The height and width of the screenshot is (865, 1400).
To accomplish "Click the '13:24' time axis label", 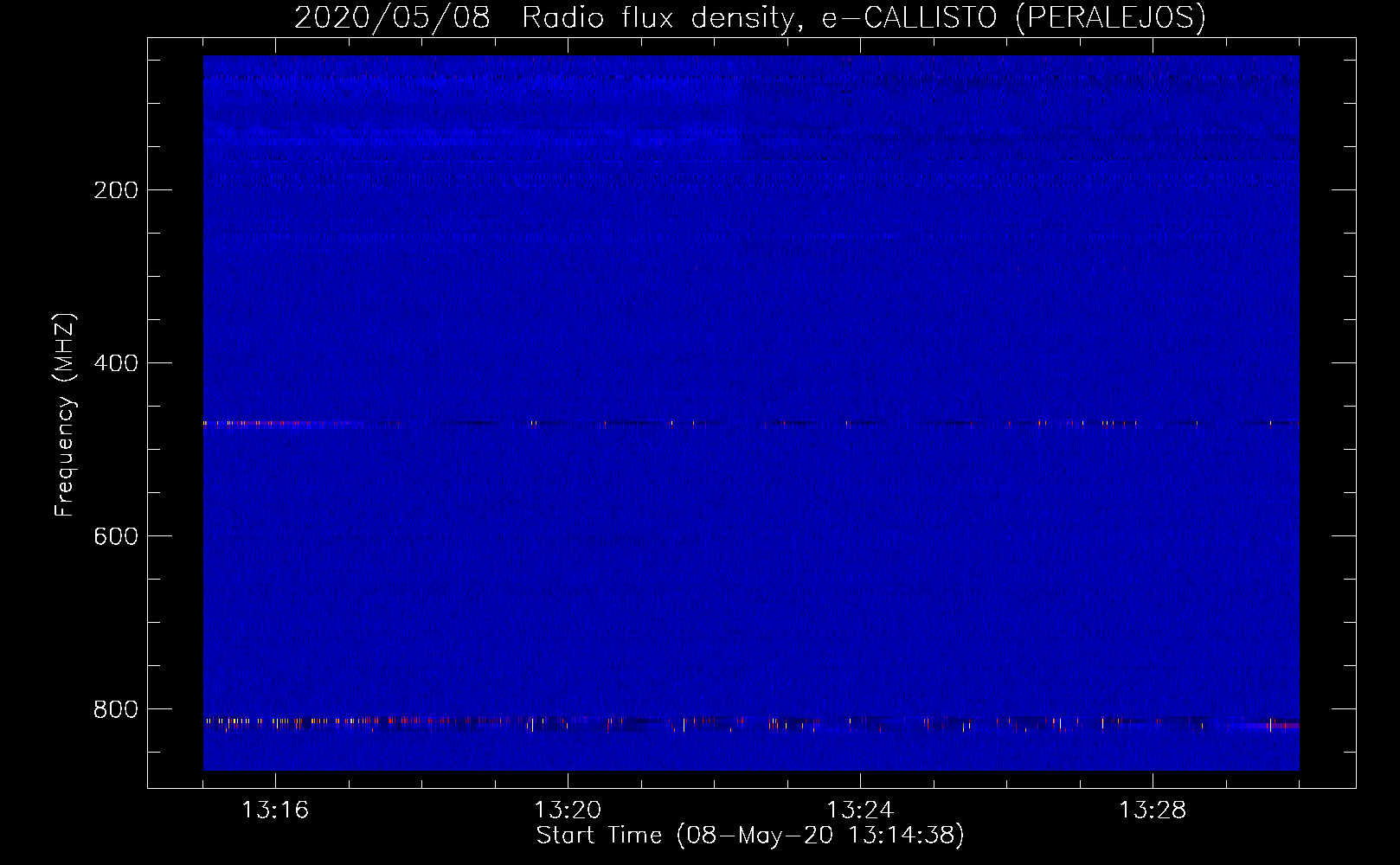I will coord(860,811).
